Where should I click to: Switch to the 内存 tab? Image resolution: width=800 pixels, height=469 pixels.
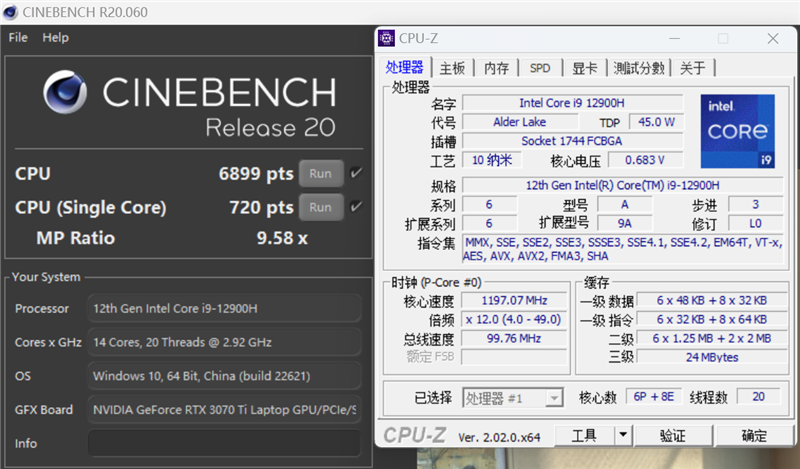pos(496,68)
